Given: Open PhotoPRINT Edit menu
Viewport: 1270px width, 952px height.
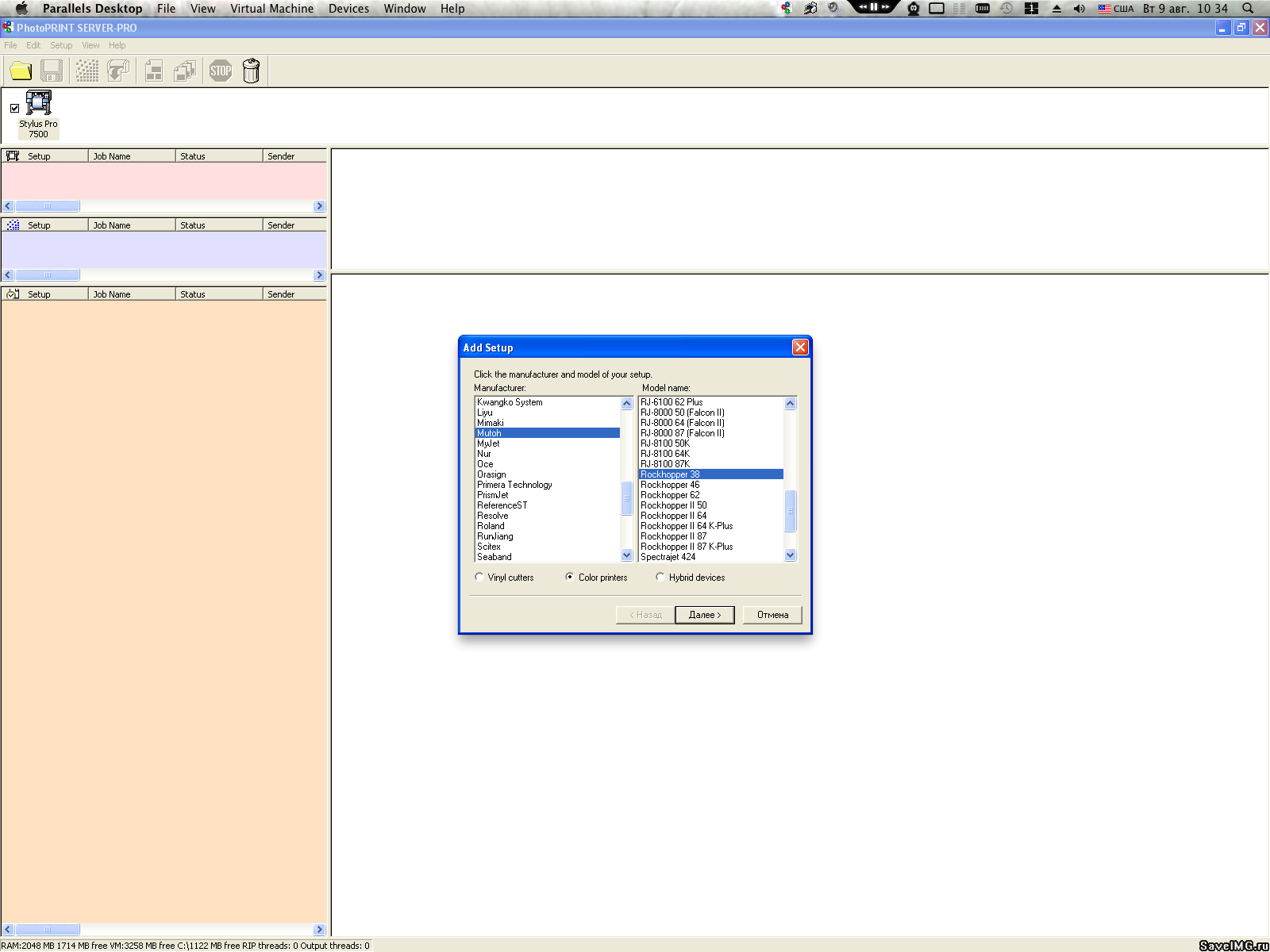Looking at the screenshot, I should [x=33, y=45].
